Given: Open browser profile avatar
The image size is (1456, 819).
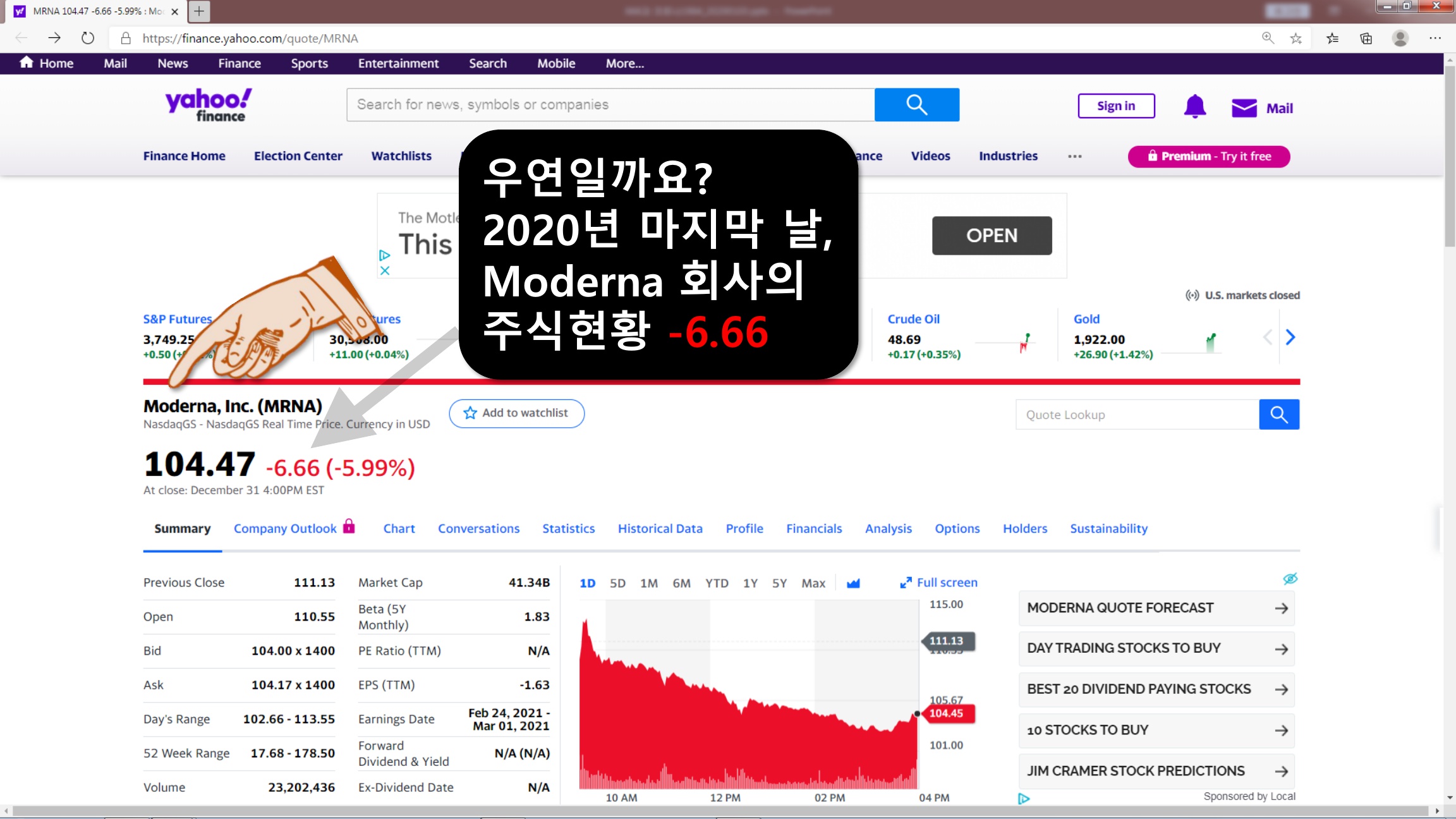Looking at the screenshot, I should coord(1400,39).
